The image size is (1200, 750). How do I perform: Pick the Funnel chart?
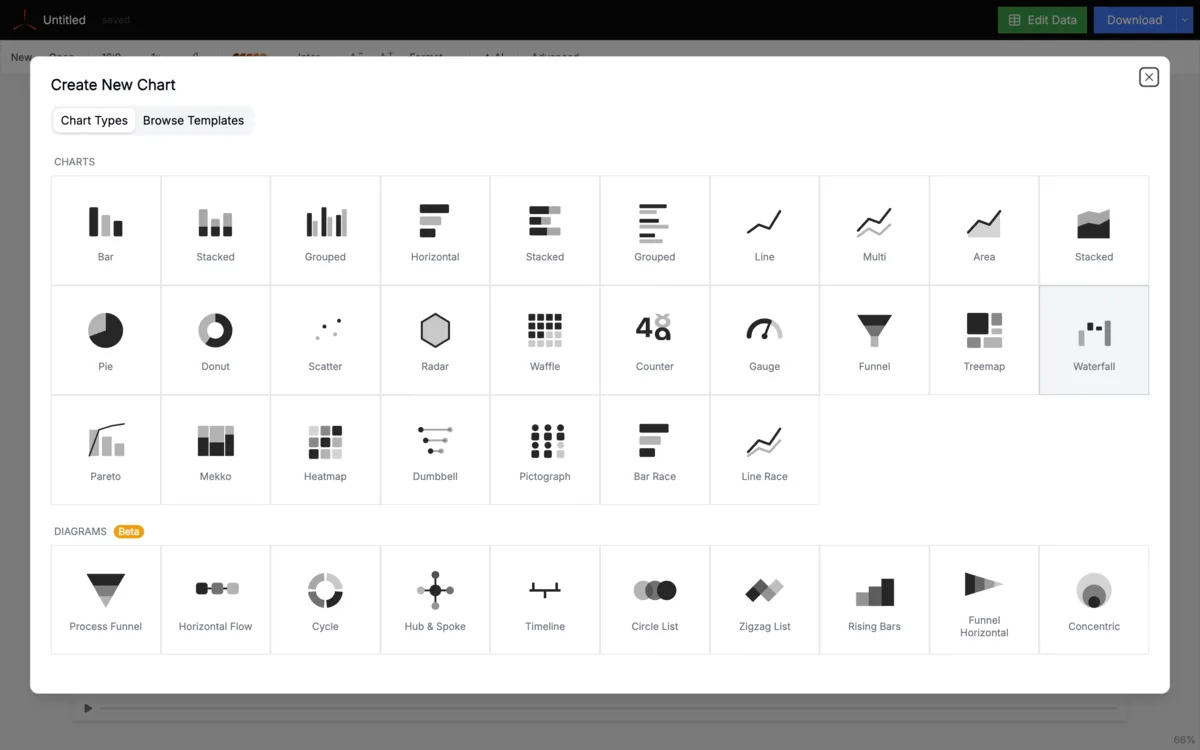click(x=875, y=340)
